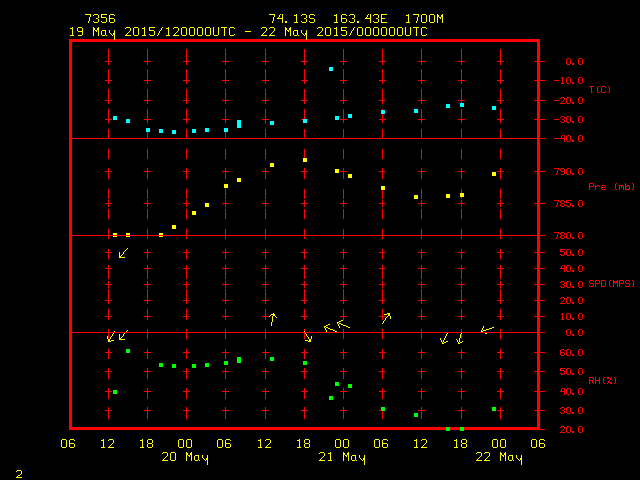640x480 pixels.
Task: Click the 790.0 pressure tick label
Action: [568, 171]
